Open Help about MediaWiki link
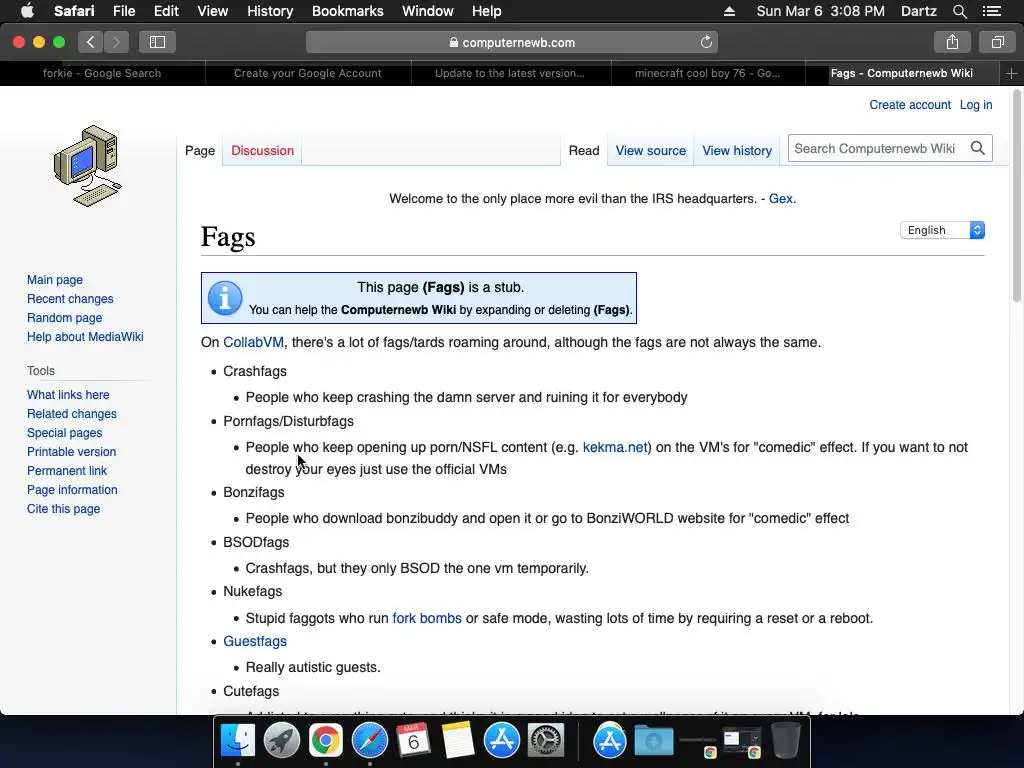Screen dimensions: 1024x768 pos(85,336)
